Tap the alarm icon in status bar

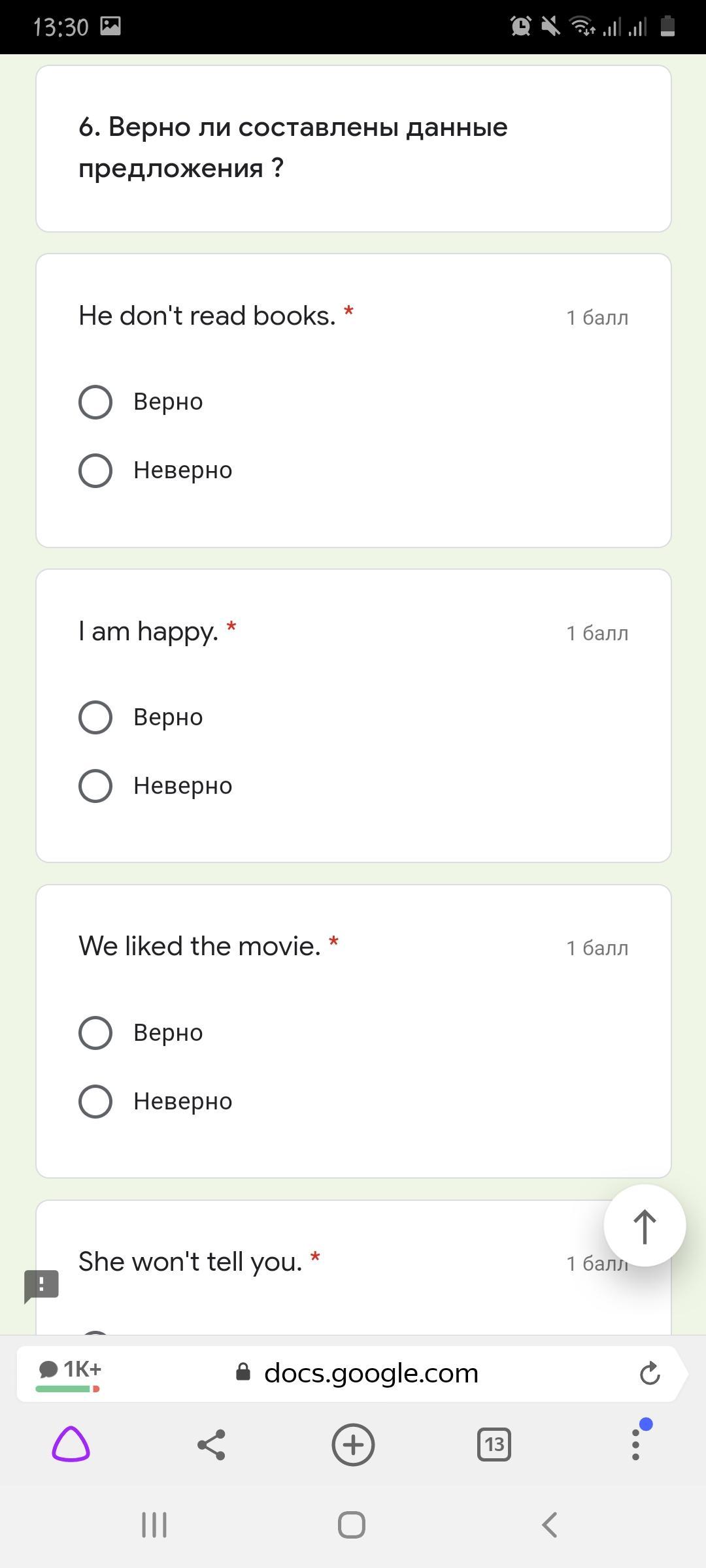(x=520, y=26)
